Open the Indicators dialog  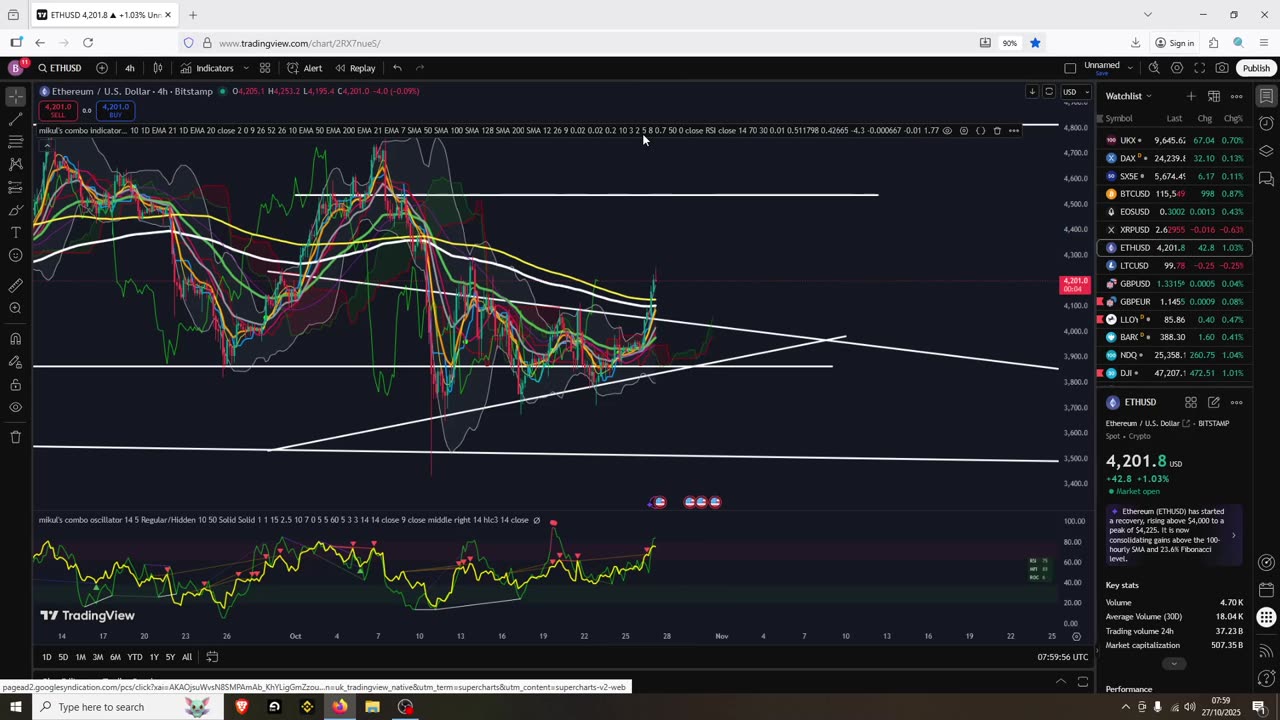coord(207,68)
